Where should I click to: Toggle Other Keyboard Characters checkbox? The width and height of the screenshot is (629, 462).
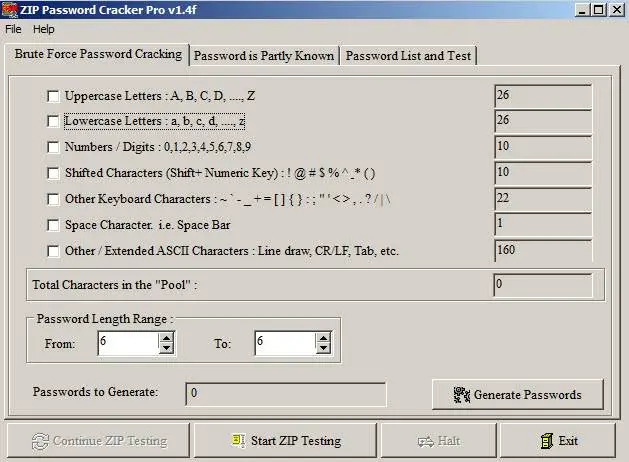pyautogui.click(x=53, y=199)
